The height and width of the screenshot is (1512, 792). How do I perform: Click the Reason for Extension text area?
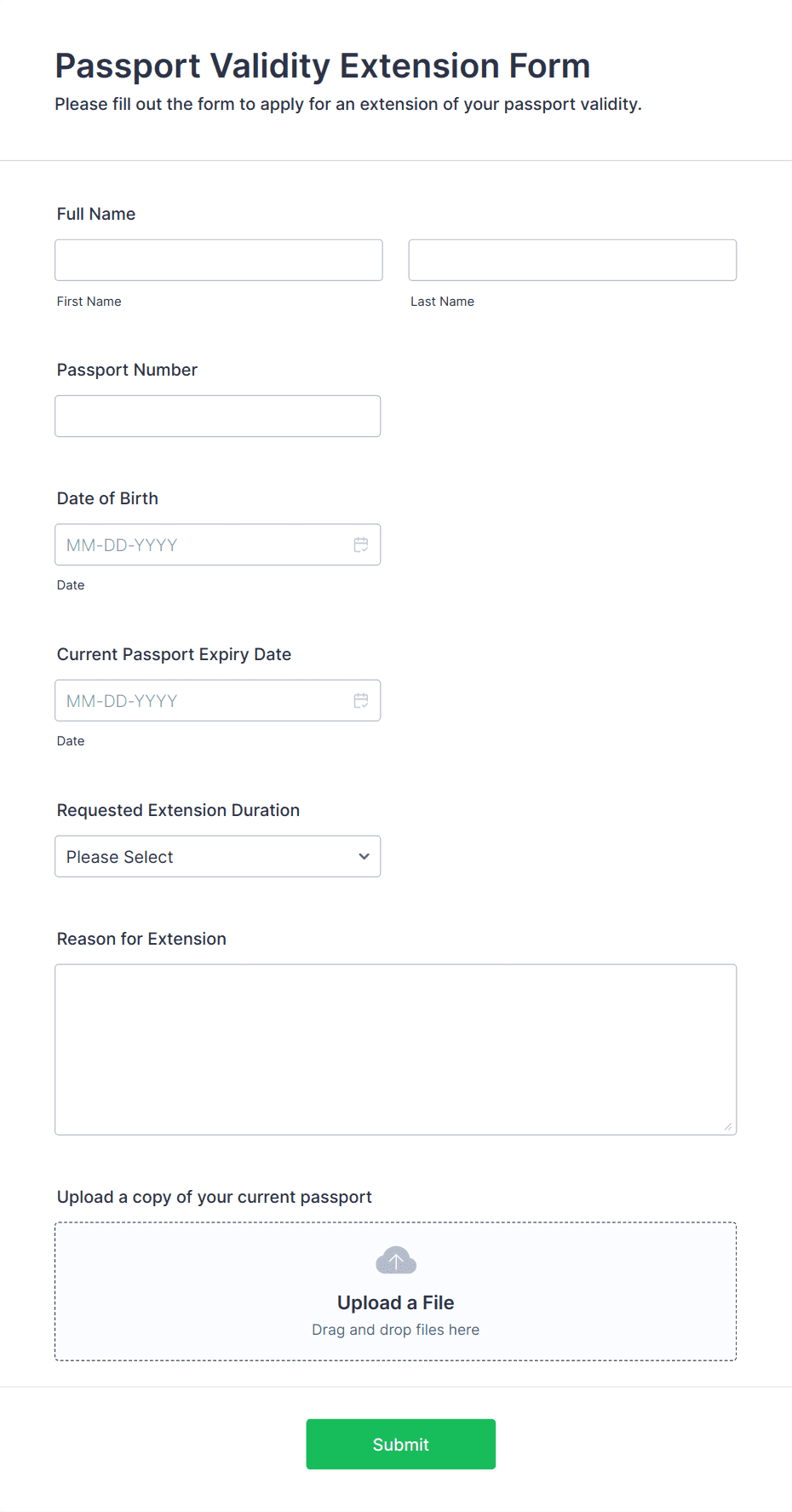point(396,1050)
